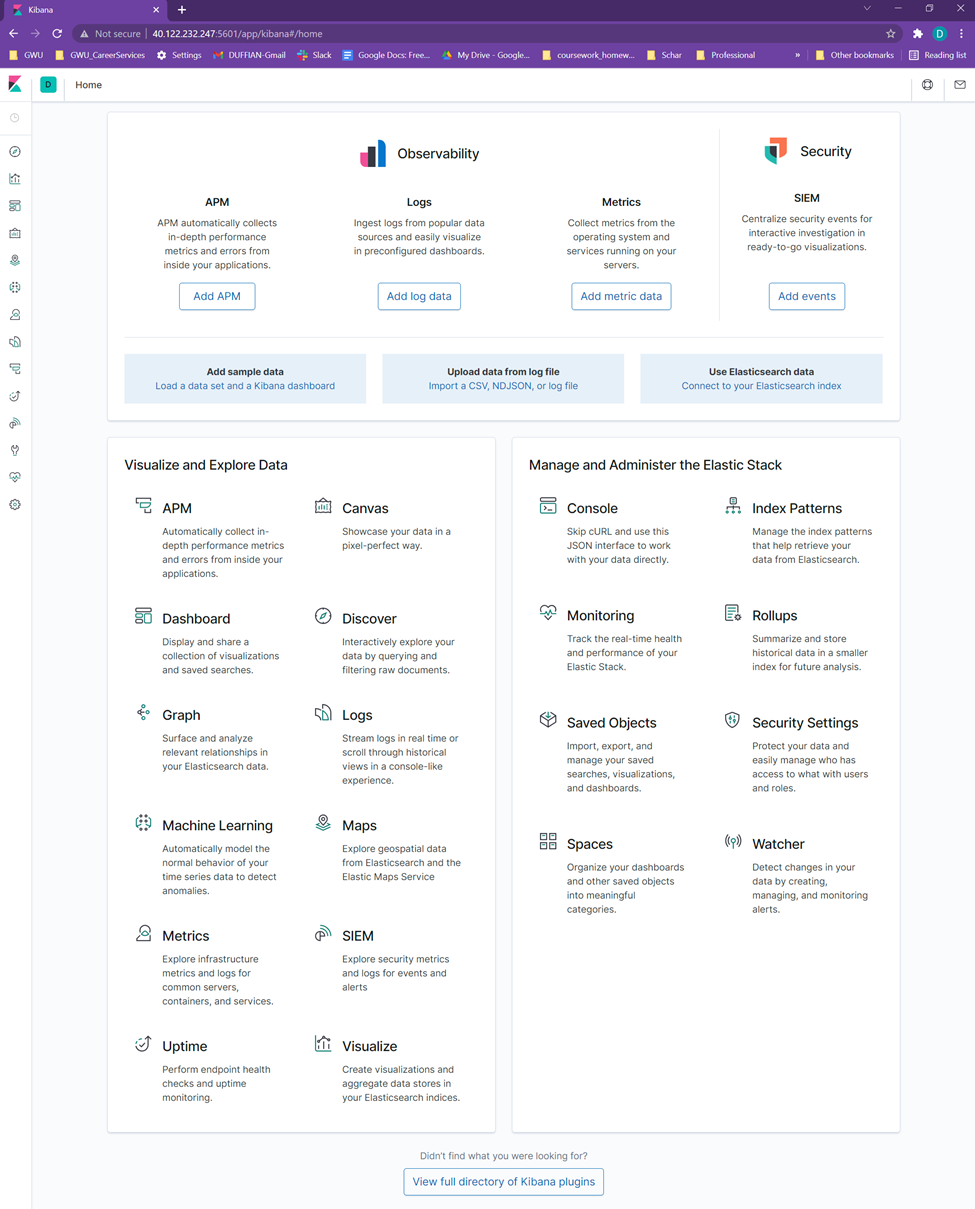This screenshot has width=975, height=1209.
Task: Click the Add log data button
Action: coord(419,296)
